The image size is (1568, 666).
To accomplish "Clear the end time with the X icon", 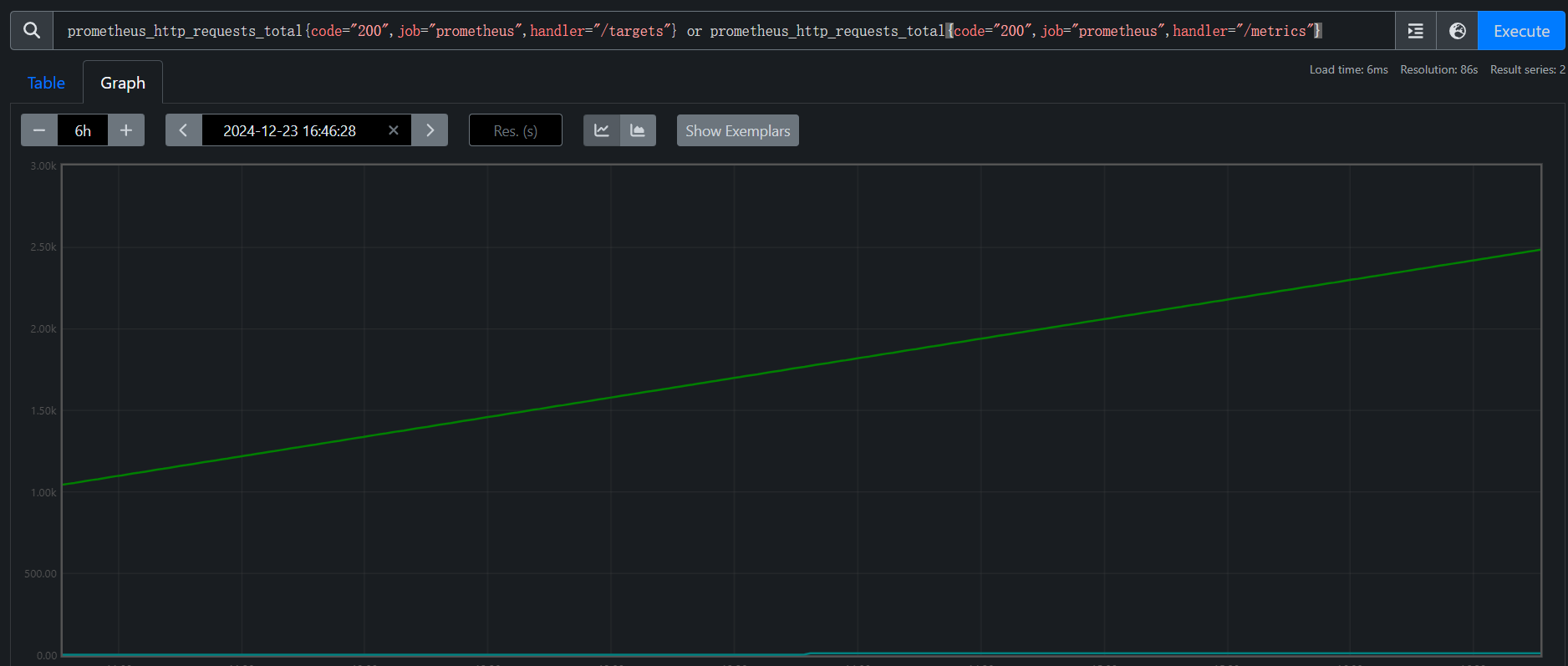I will point(394,130).
